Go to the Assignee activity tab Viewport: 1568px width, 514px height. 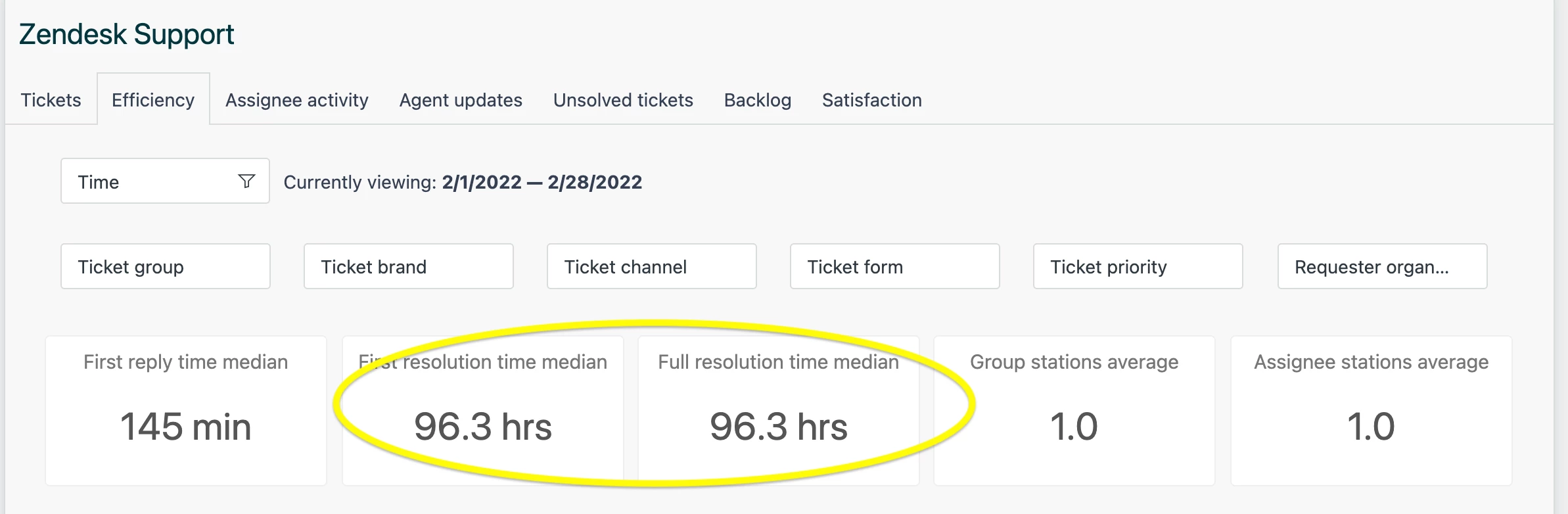click(296, 100)
